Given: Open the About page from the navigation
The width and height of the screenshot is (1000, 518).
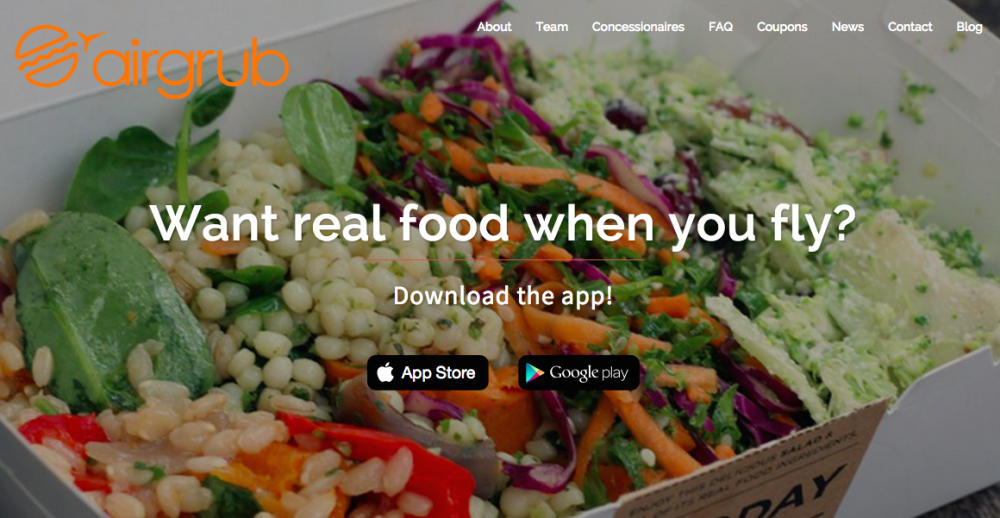Looking at the screenshot, I should pos(494,27).
